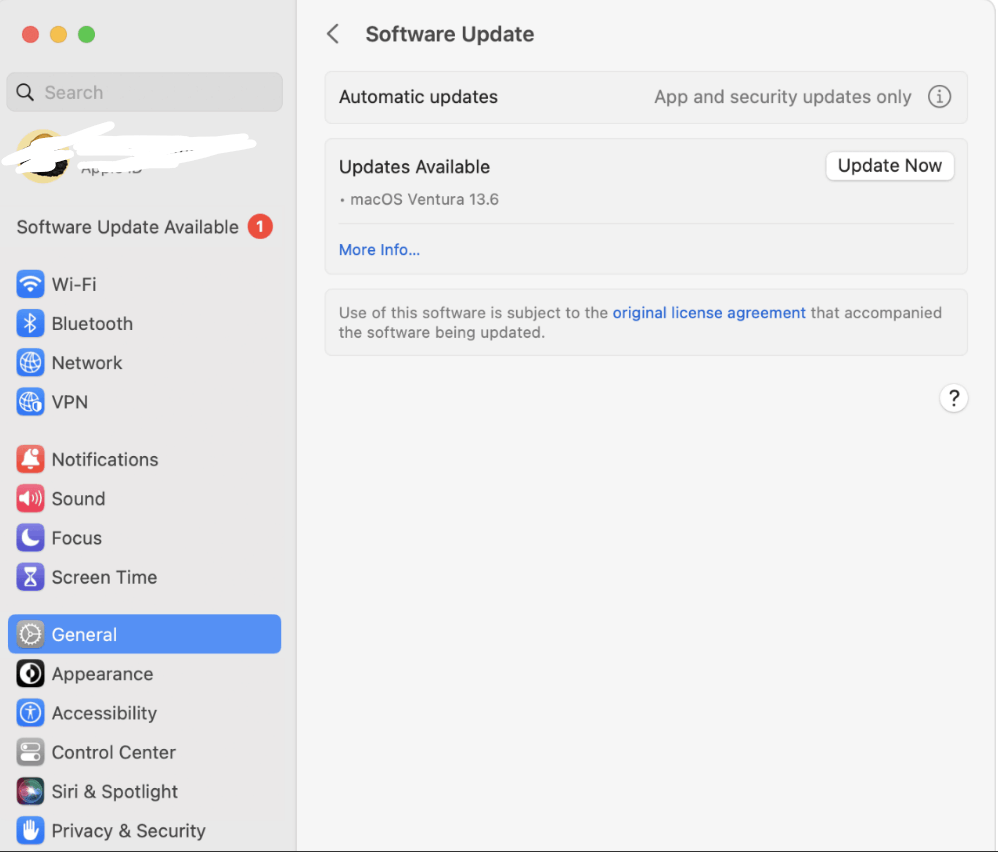The width and height of the screenshot is (998, 852).
Task: Select the Sound speaker icon
Action: coord(30,499)
